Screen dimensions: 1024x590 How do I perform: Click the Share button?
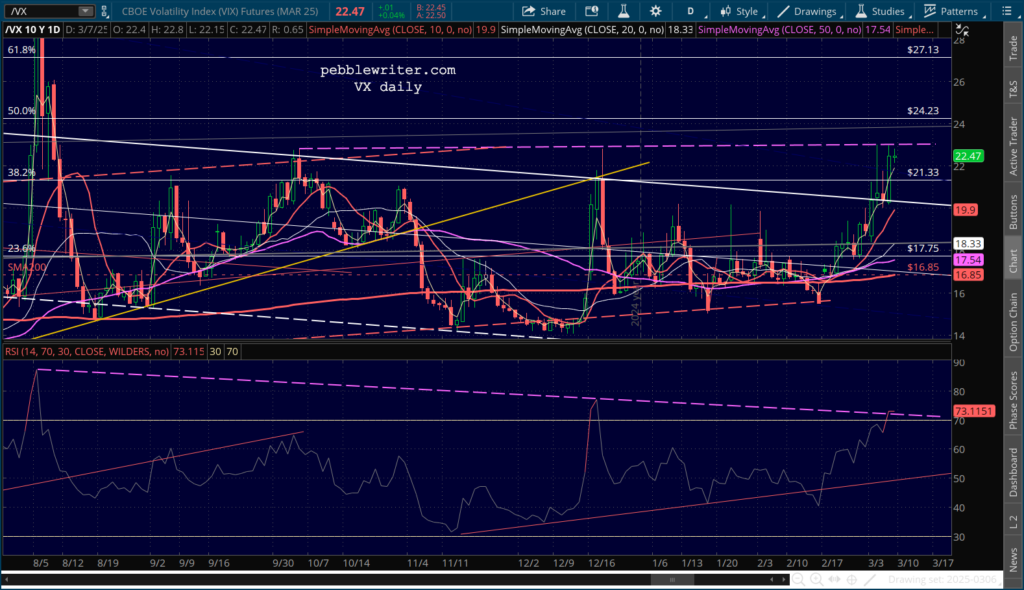click(543, 11)
